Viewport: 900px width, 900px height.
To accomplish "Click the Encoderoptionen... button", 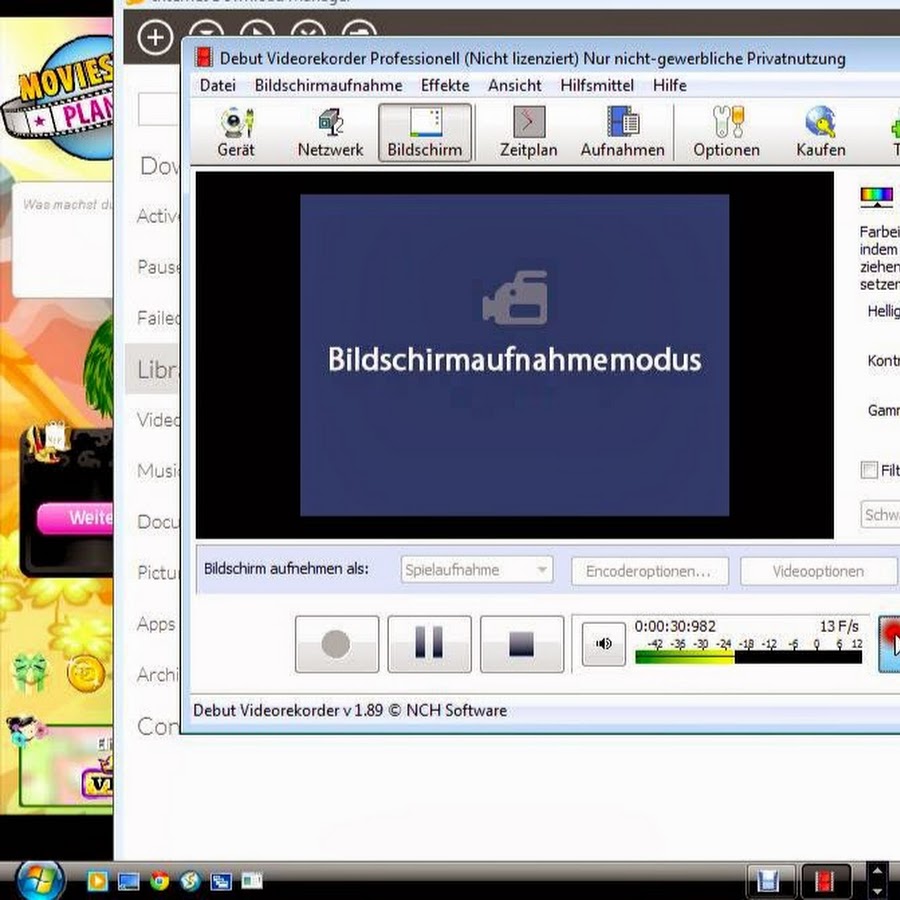I will pos(650,571).
